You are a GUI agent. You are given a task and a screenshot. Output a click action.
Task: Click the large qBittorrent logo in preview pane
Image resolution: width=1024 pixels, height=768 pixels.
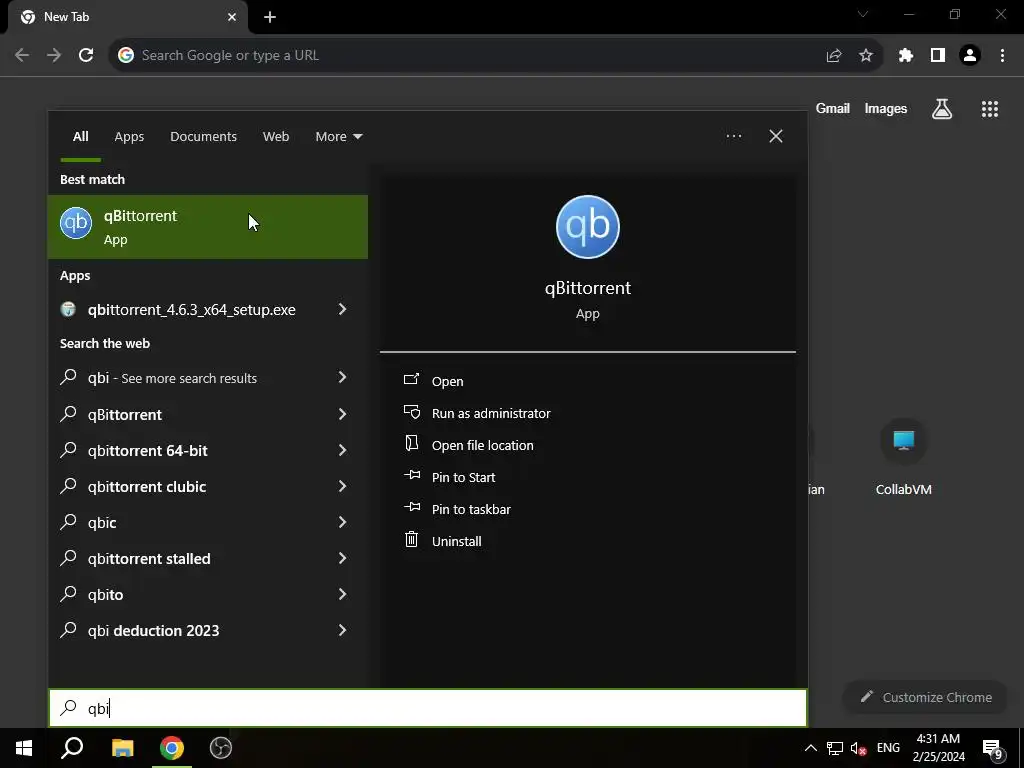[588, 227]
